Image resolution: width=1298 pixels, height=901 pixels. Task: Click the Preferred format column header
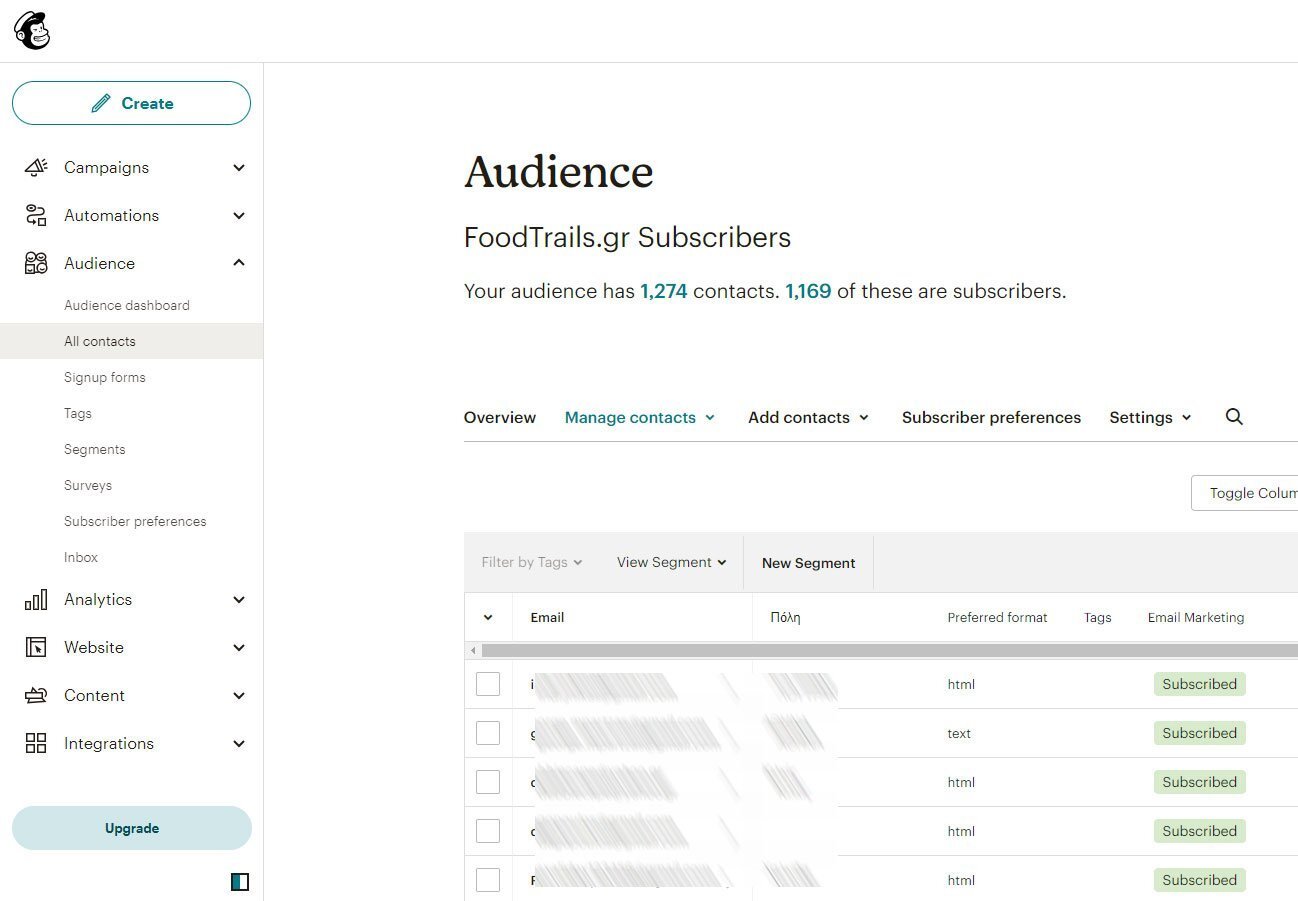tap(997, 618)
